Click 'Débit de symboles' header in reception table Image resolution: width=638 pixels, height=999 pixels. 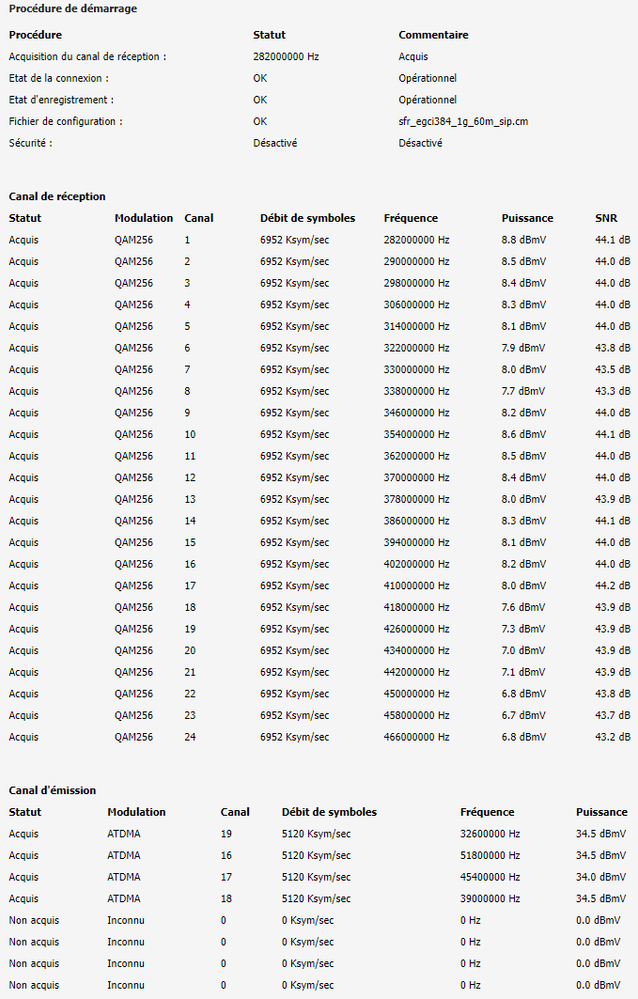[307, 218]
